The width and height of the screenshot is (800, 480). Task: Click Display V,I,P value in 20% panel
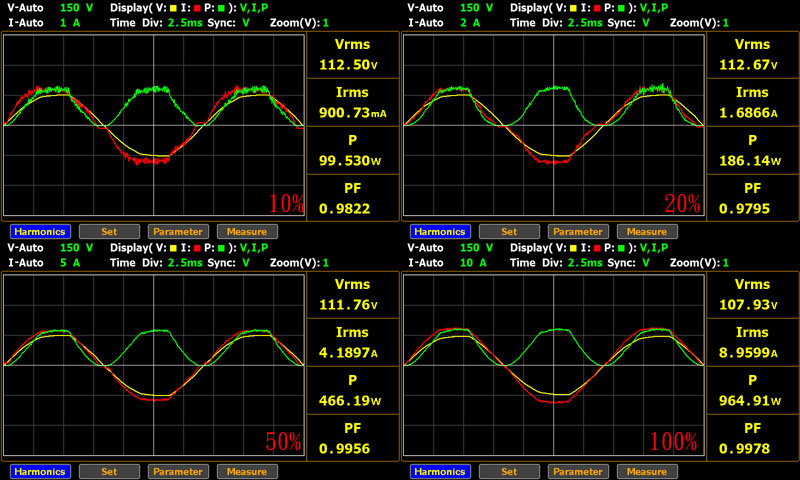[654, 8]
